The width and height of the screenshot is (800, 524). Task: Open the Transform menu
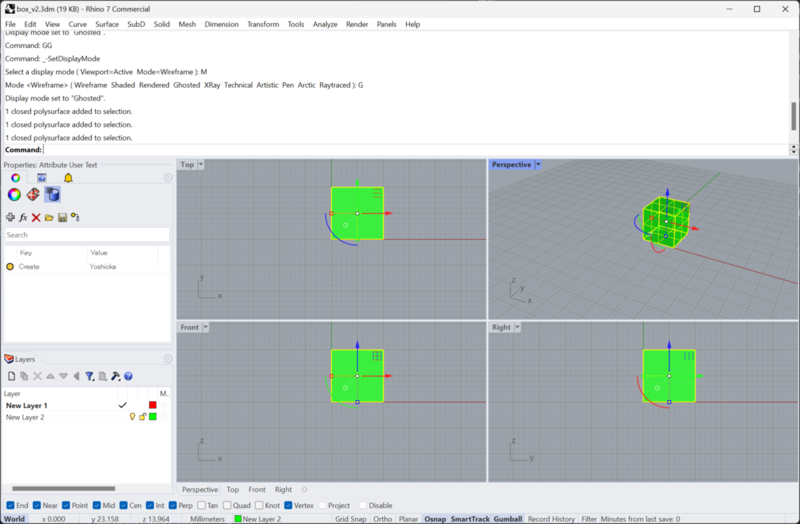[263, 24]
